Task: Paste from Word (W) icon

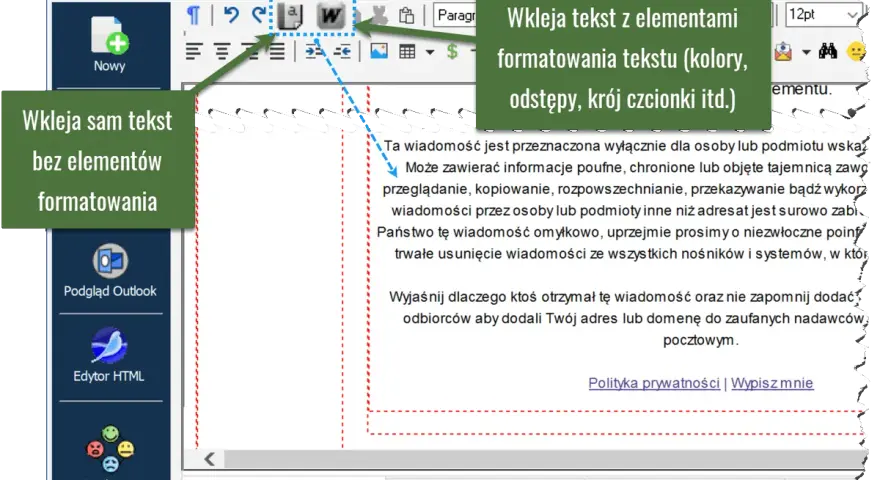Action: pos(330,16)
